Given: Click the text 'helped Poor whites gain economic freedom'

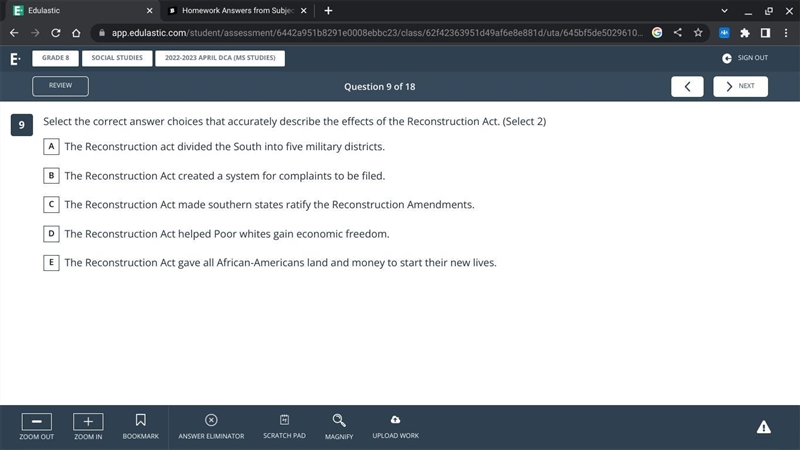Looking at the screenshot, I should click(283, 234).
